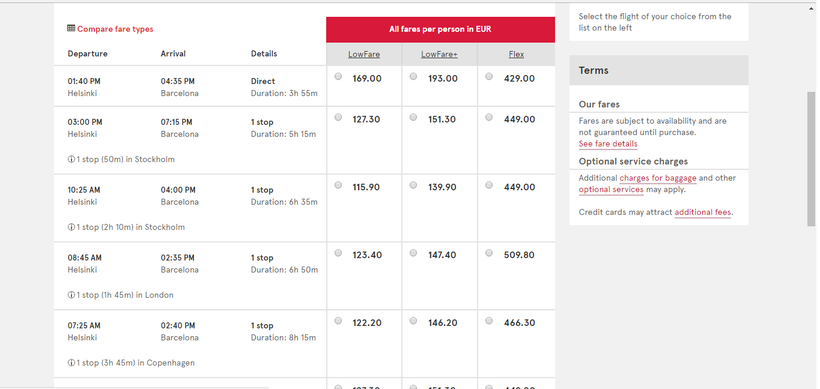Click the page vertical scrollbar thumb
Image resolution: width=820 pixels, height=389 pixels.
[811, 159]
